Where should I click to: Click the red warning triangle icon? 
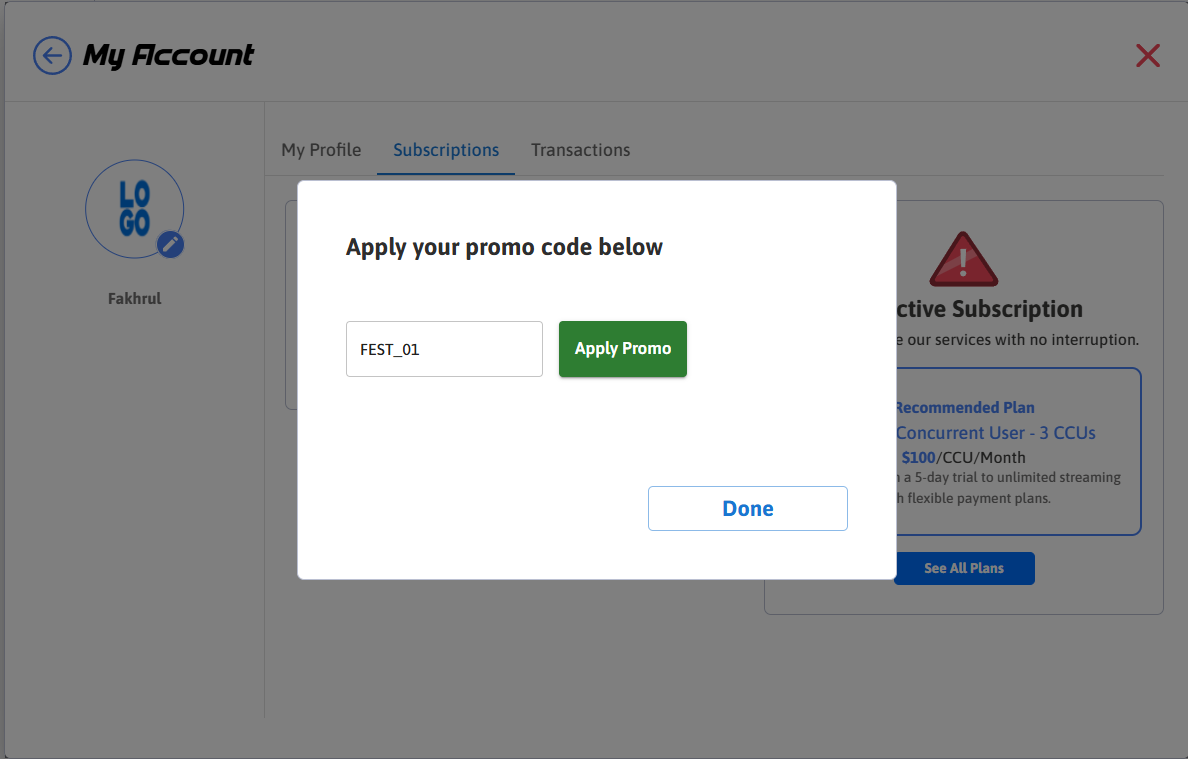pyautogui.click(x=963, y=259)
